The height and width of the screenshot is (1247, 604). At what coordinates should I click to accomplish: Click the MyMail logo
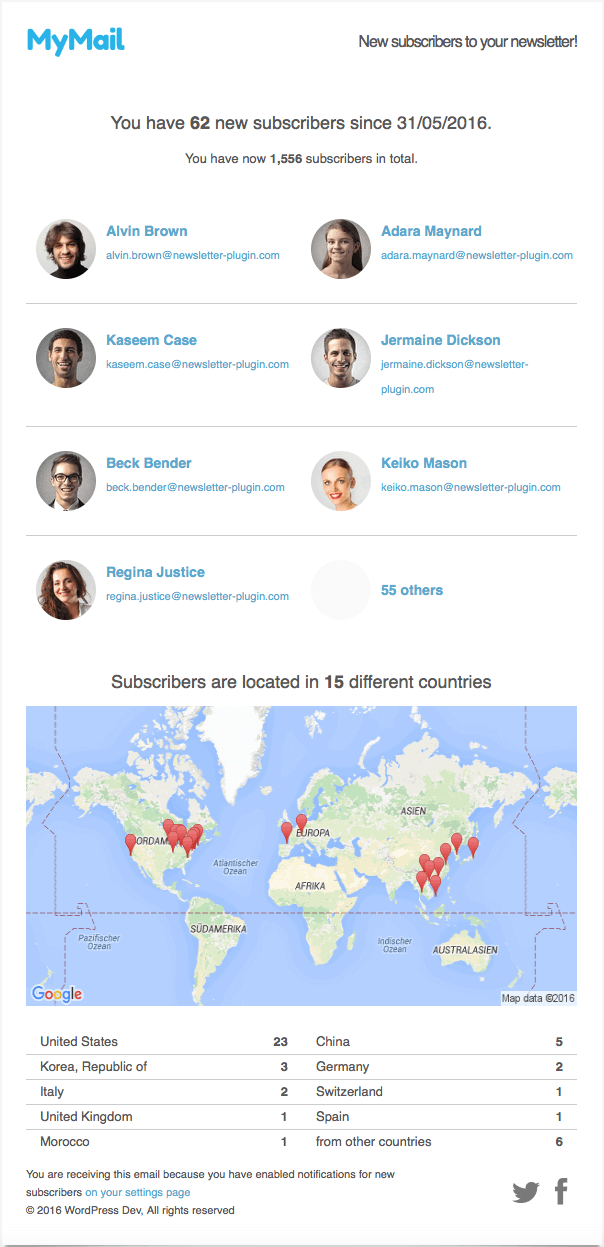tap(76, 40)
